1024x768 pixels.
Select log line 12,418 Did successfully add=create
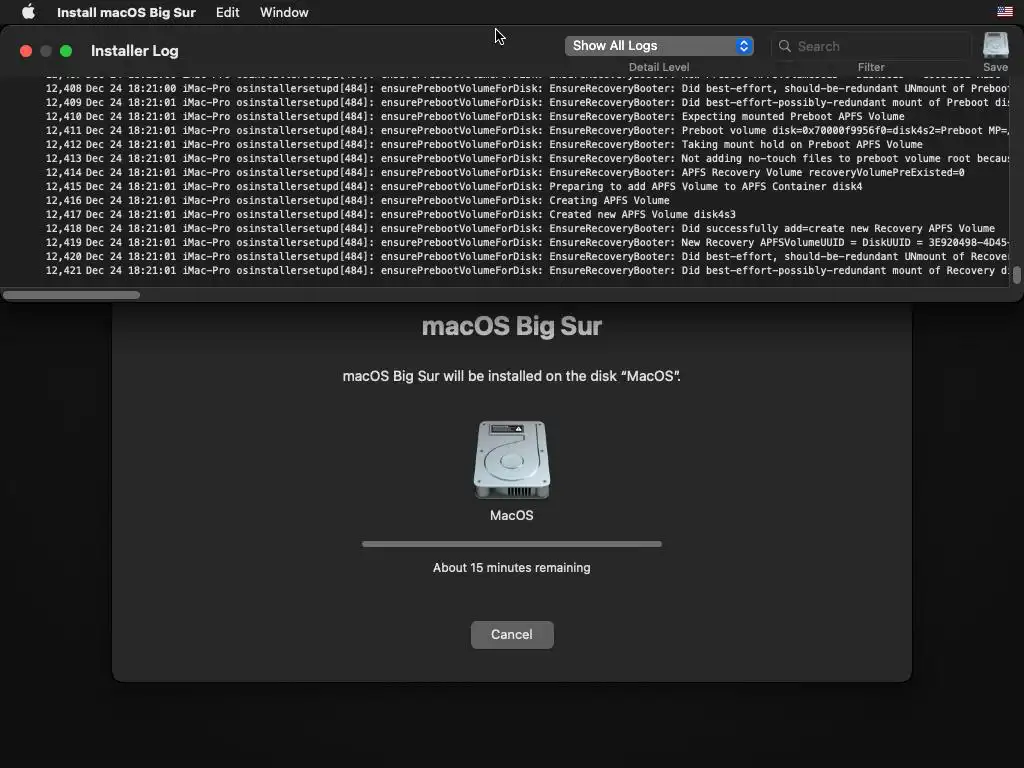tap(520, 229)
